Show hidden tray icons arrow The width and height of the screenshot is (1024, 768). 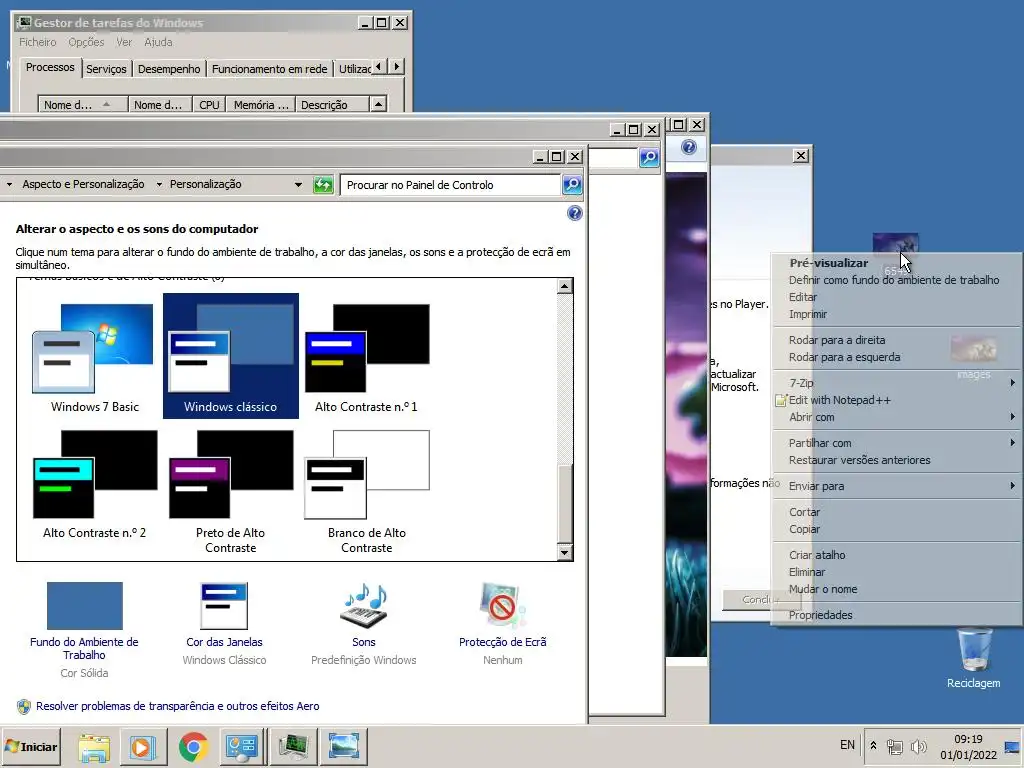[x=873, y=745]
